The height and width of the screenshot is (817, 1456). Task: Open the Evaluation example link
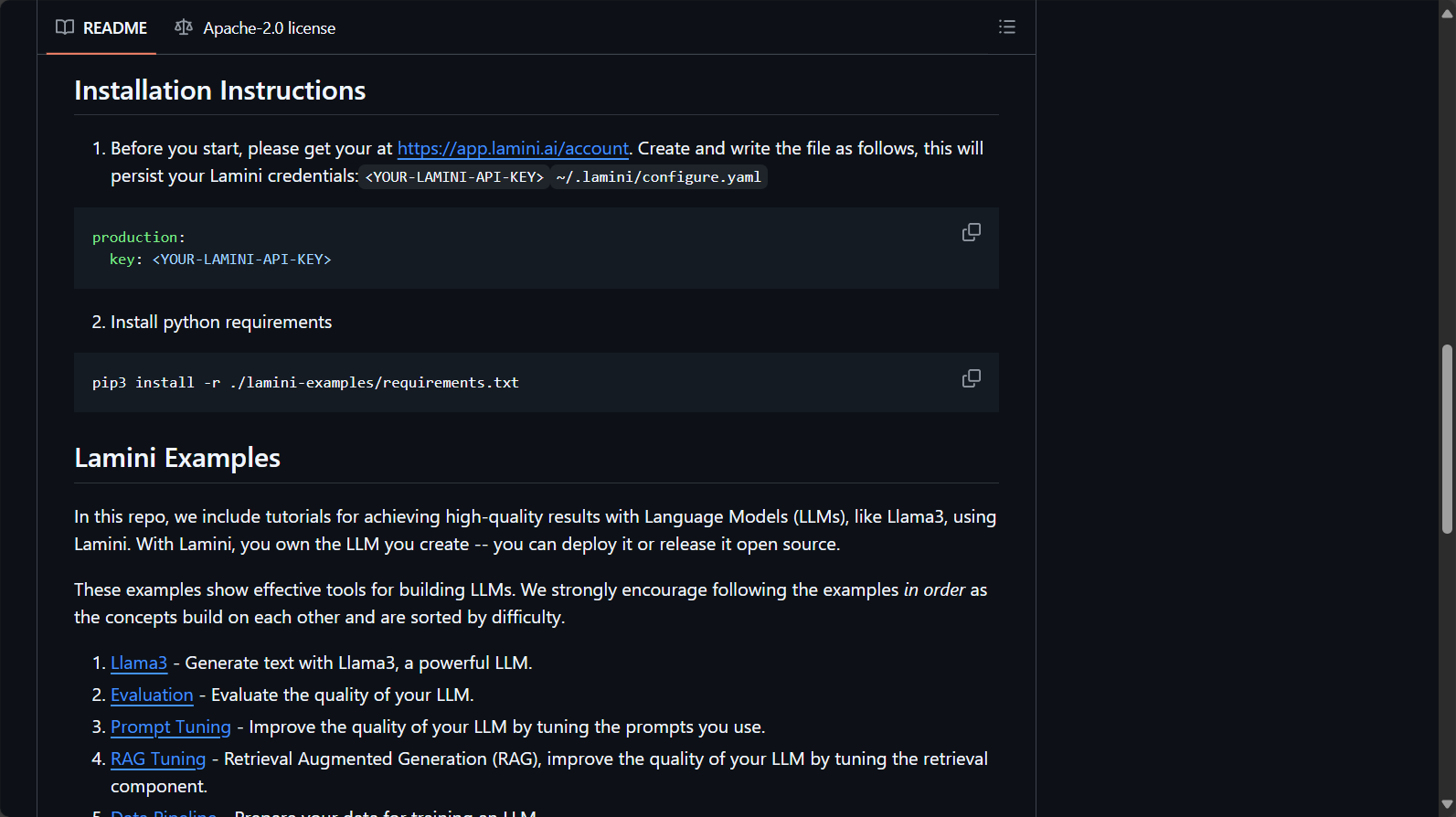152,695
